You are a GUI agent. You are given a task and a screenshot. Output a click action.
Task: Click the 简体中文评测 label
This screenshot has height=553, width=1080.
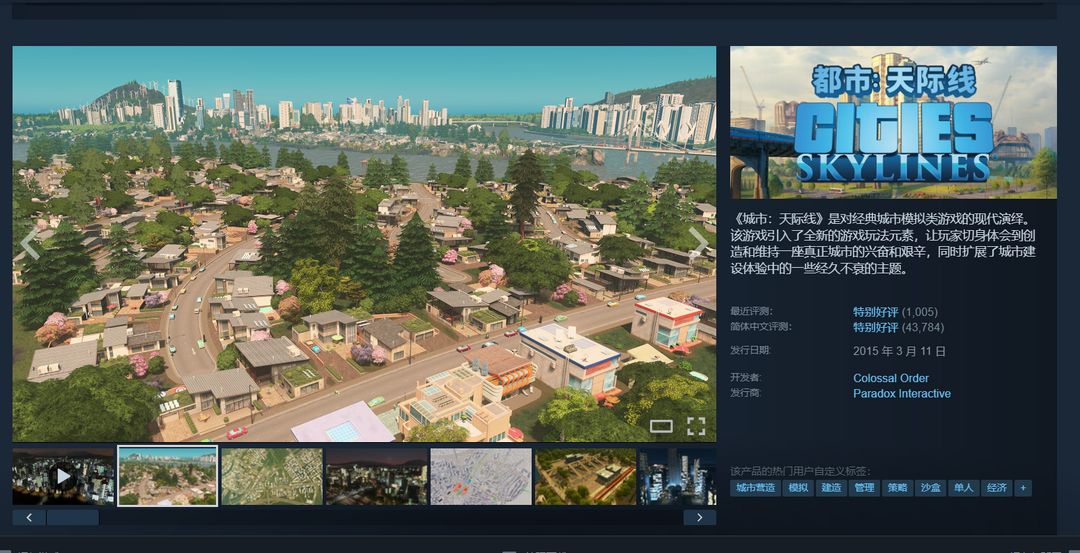click(x=760, y=326)
